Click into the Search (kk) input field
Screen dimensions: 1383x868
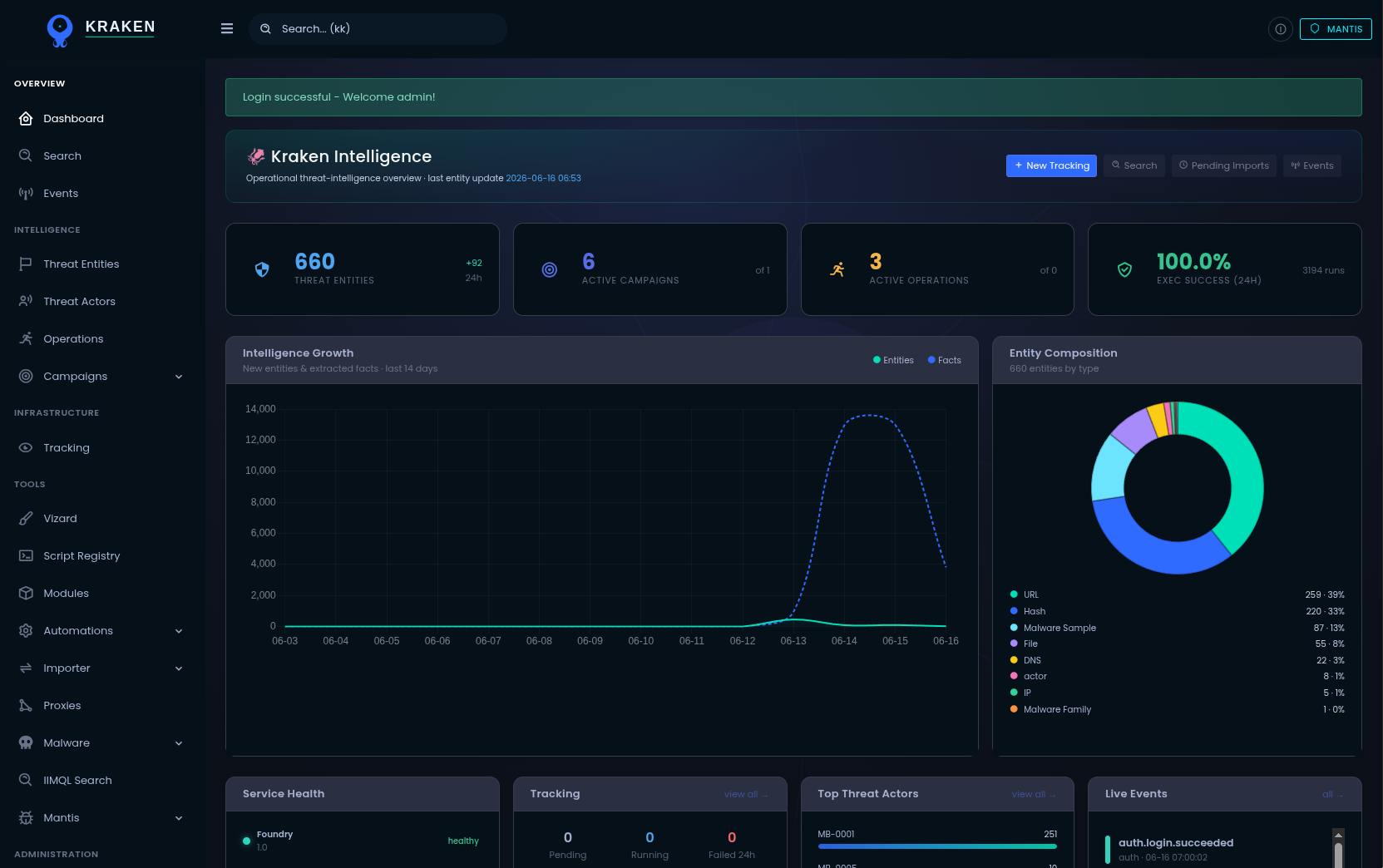pyautogui.click(x=378, y=29)
